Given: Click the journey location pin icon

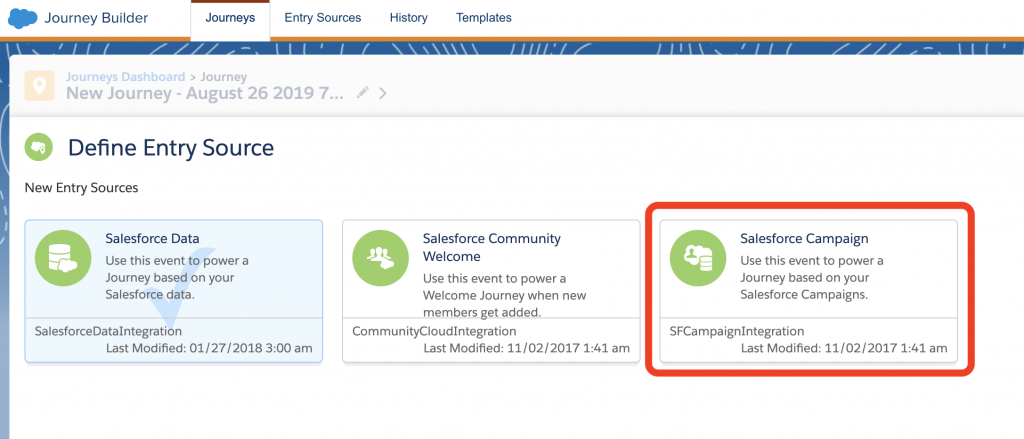Looking at the screenshot, I should (39, 86).
